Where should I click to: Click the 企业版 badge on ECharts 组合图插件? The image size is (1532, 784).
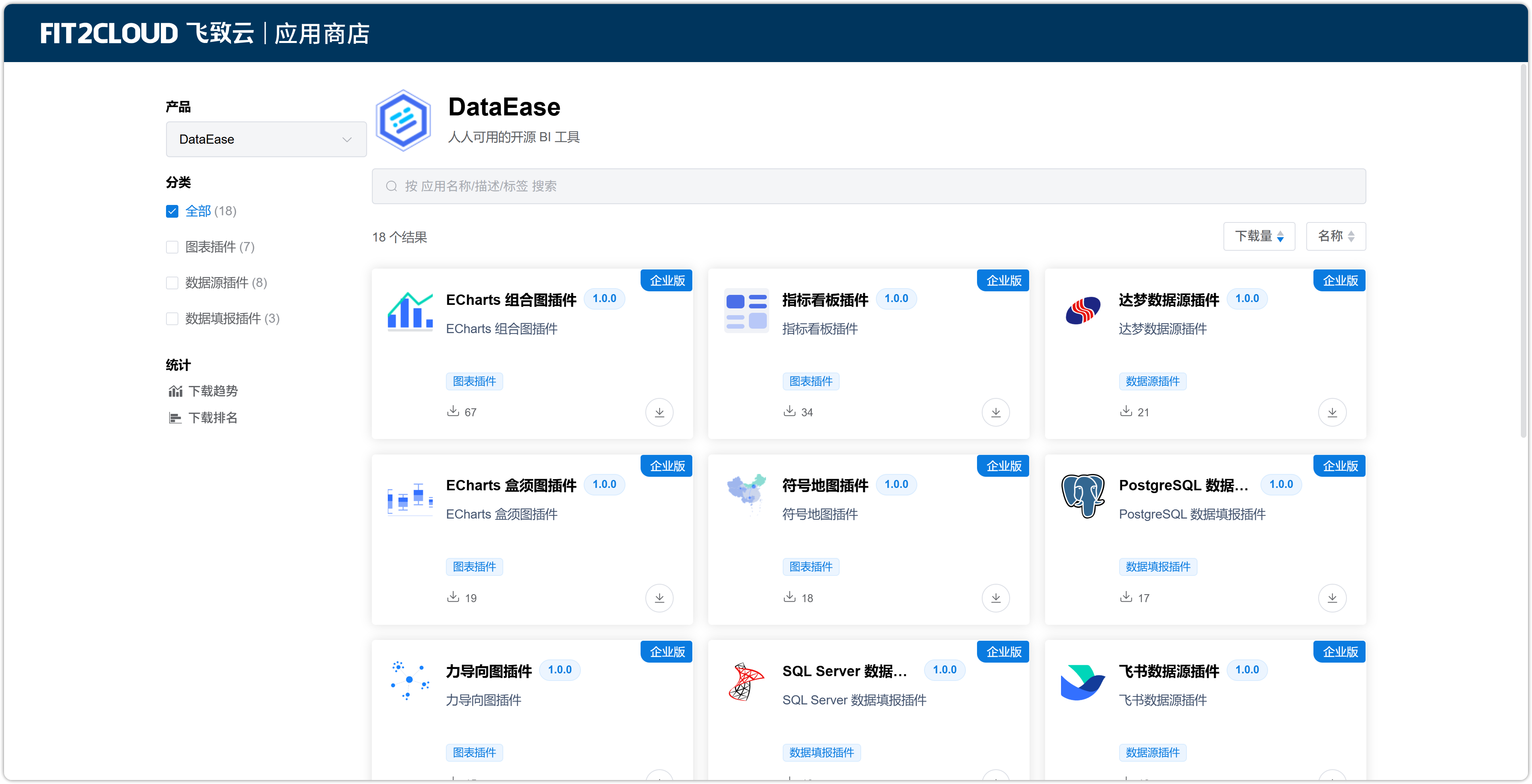(x=667, y=281)
